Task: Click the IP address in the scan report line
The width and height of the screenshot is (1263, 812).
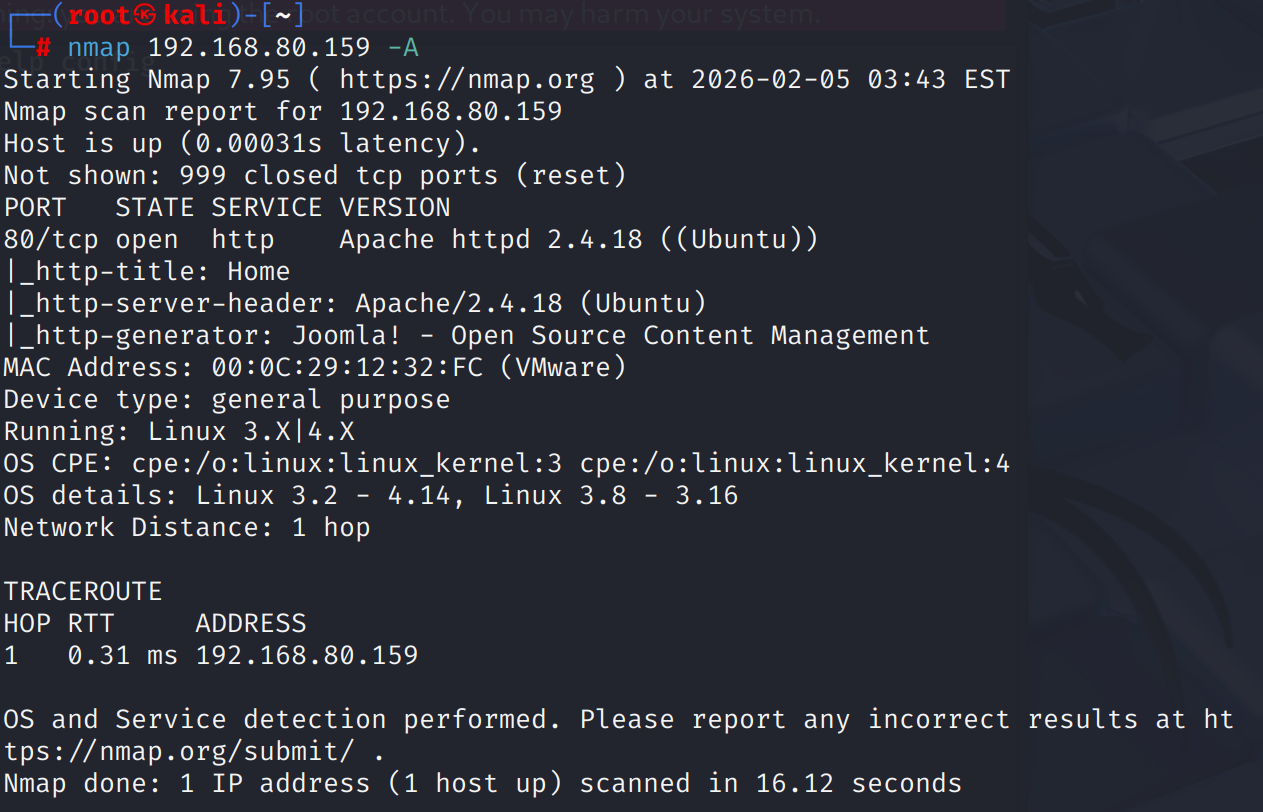Action: coord(451,111)
